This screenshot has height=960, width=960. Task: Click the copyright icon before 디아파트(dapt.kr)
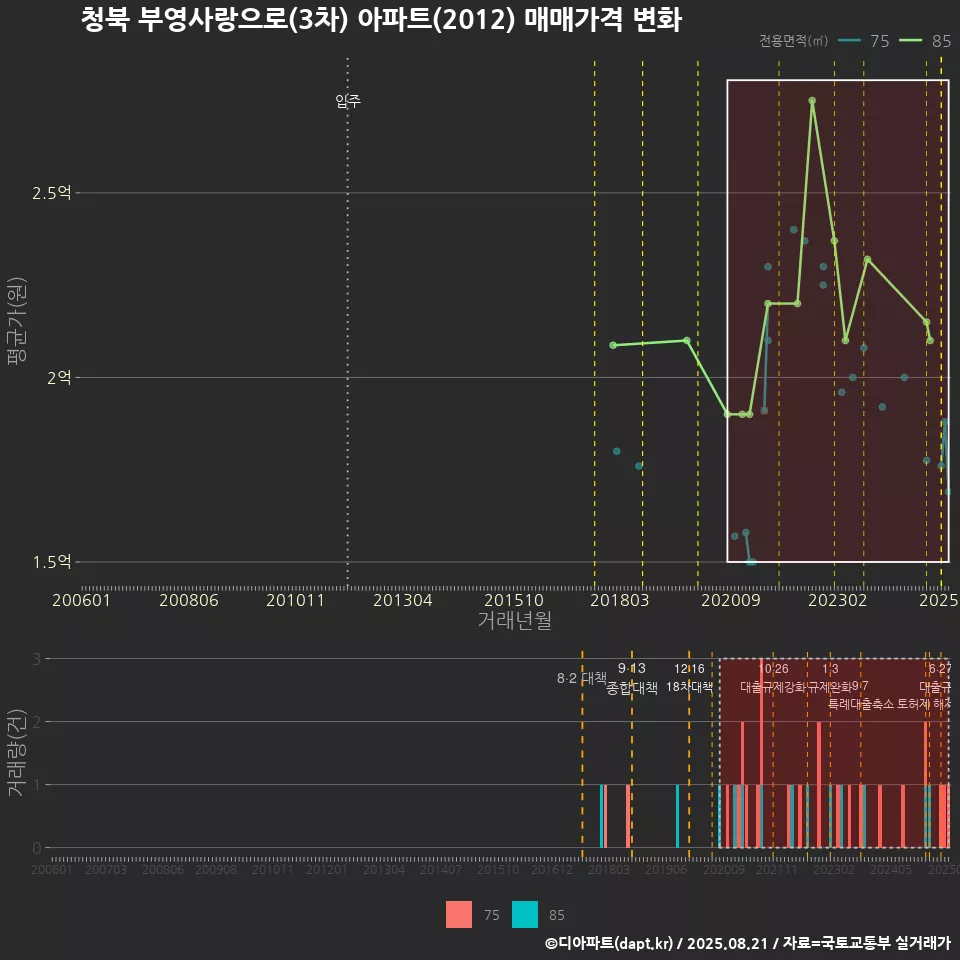550,943
